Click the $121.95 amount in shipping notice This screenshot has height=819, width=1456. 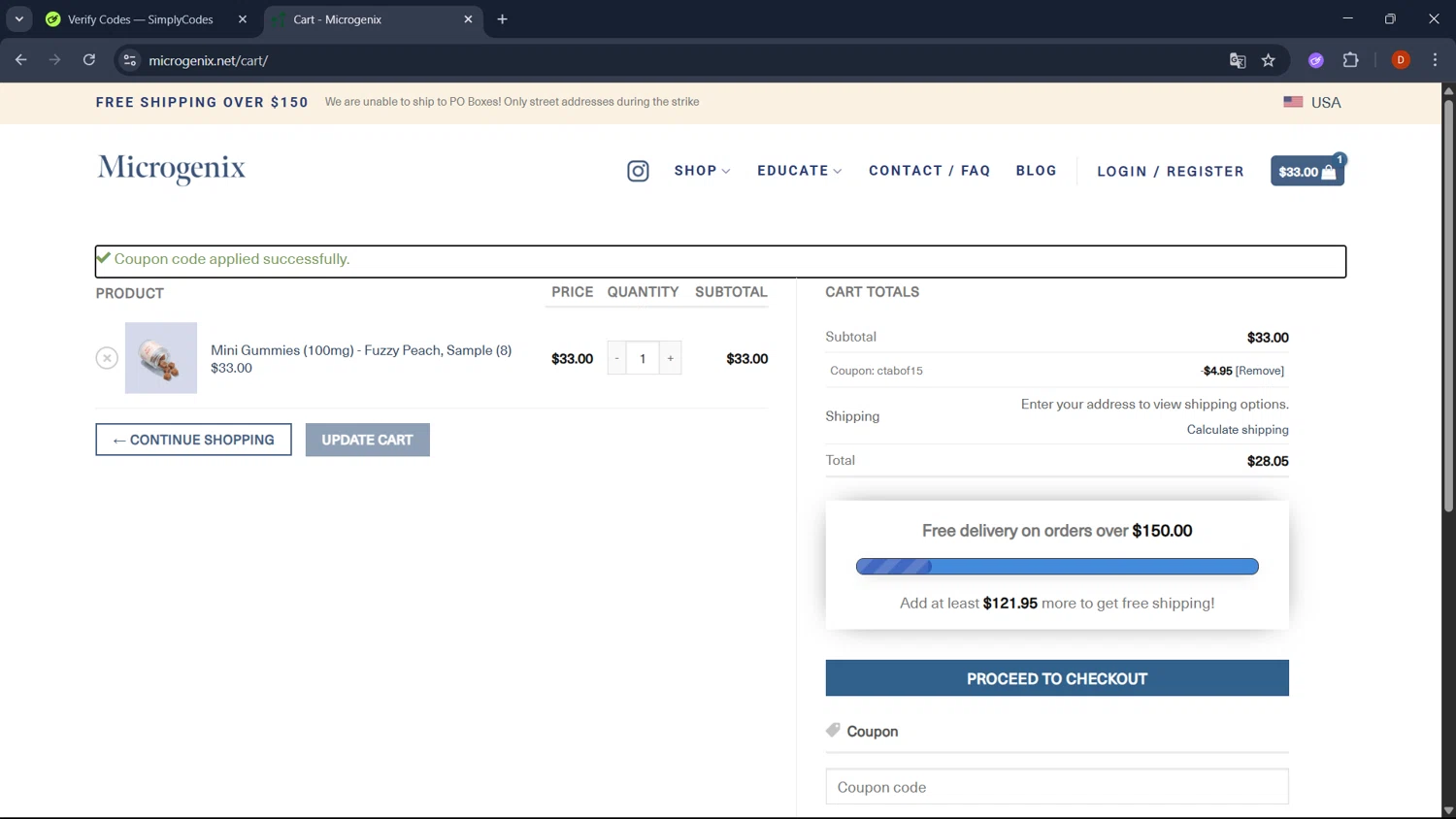pyautogui.click(x=1009, y=604)
